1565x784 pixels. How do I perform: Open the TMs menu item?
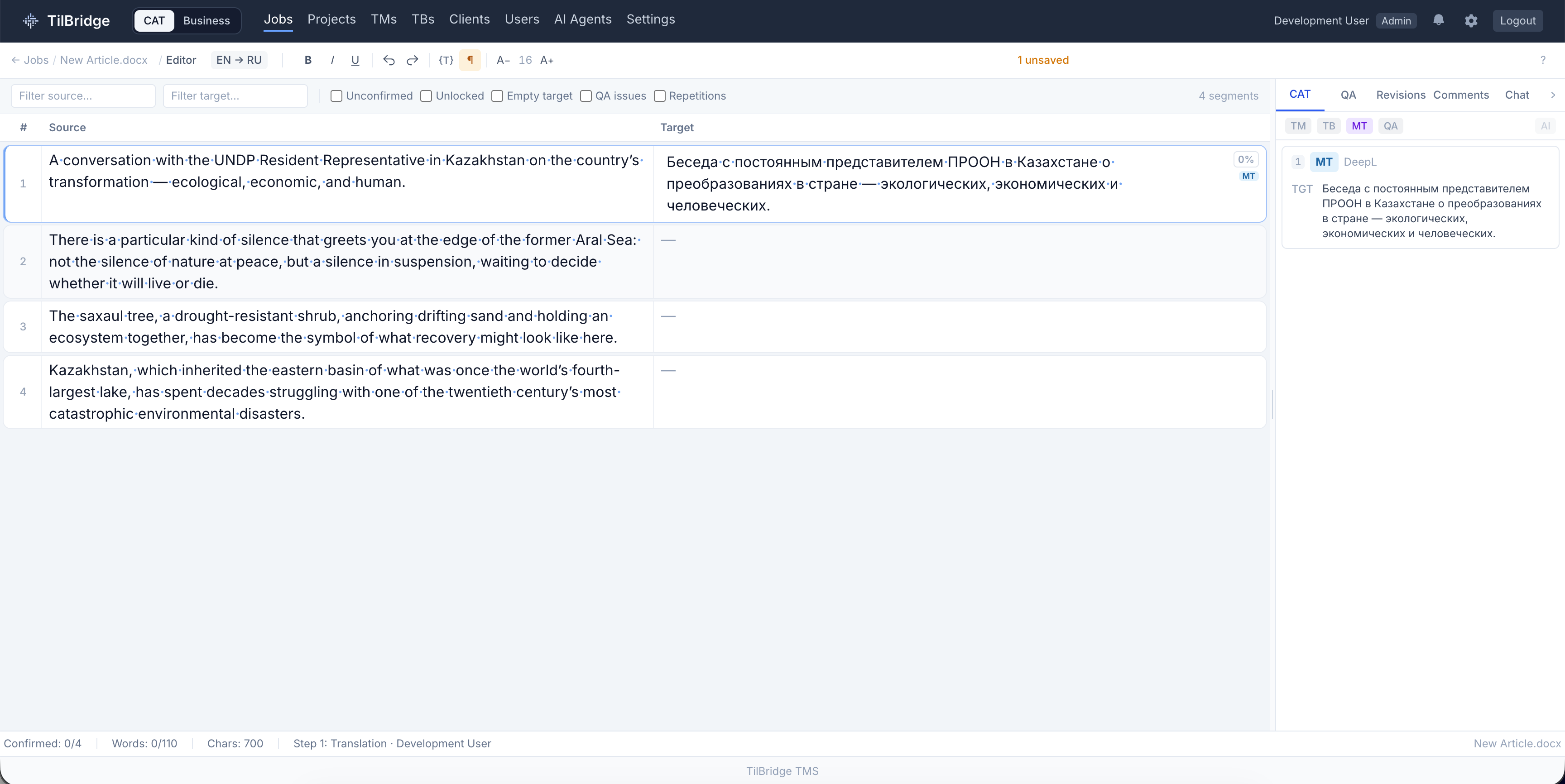click(384, 19)
